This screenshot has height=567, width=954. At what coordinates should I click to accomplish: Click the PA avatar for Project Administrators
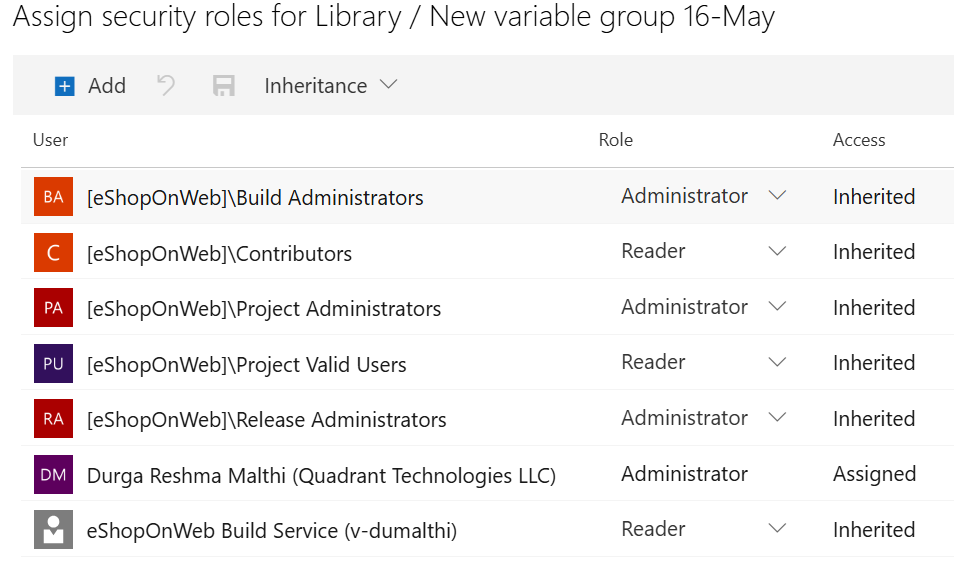coord(53,308)
